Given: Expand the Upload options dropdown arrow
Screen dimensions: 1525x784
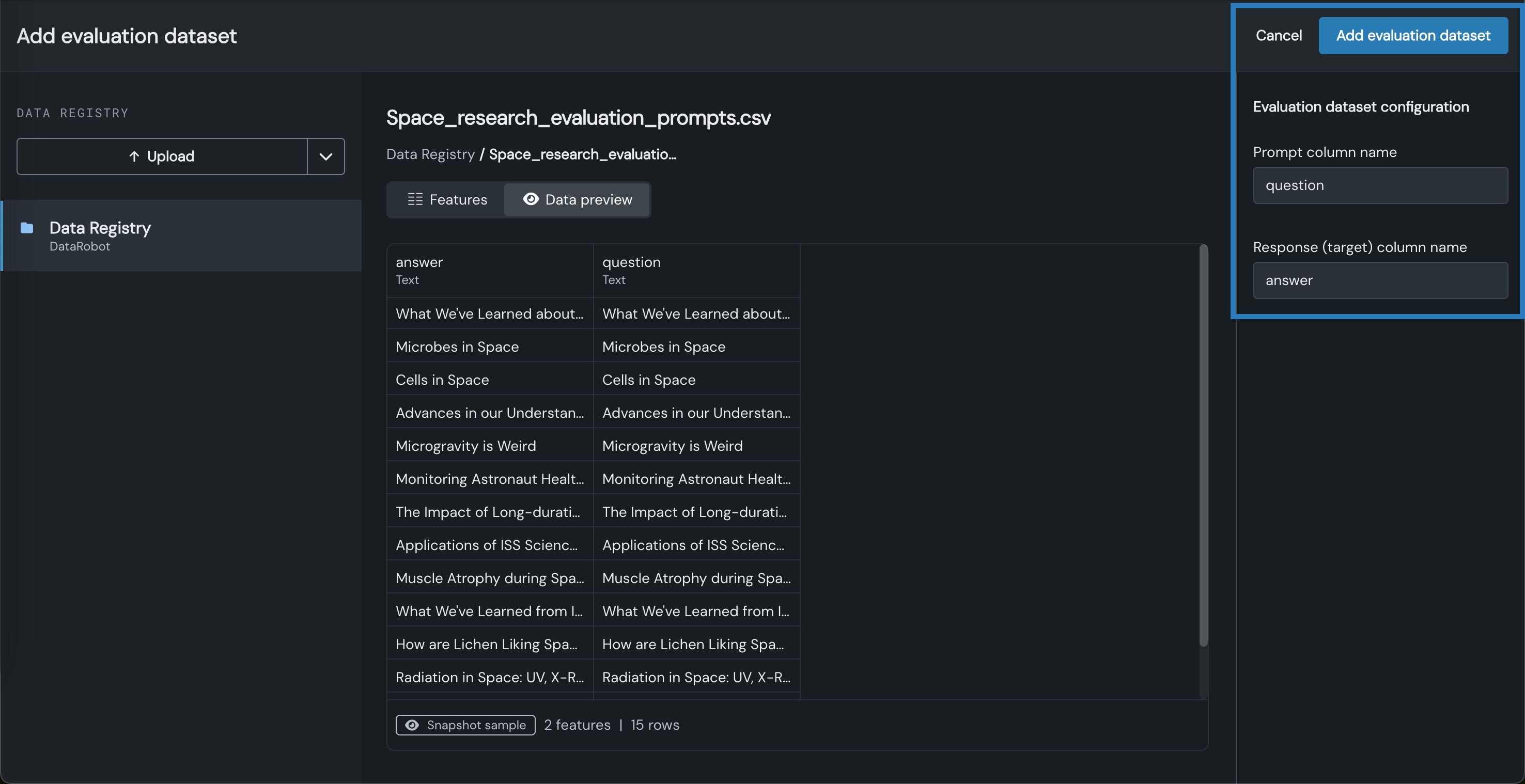Looking at the screenshot, I should 325,156.
